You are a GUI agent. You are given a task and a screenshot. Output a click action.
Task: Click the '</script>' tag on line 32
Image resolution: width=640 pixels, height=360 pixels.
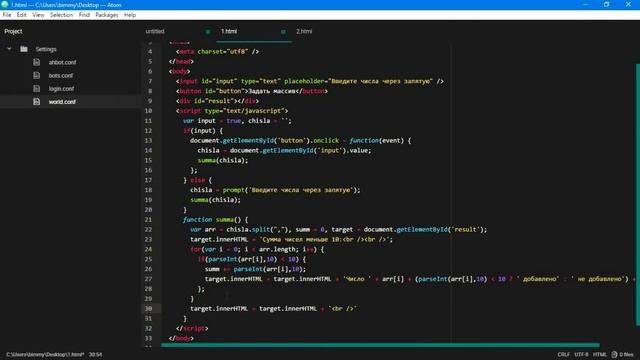pos(192,328)
